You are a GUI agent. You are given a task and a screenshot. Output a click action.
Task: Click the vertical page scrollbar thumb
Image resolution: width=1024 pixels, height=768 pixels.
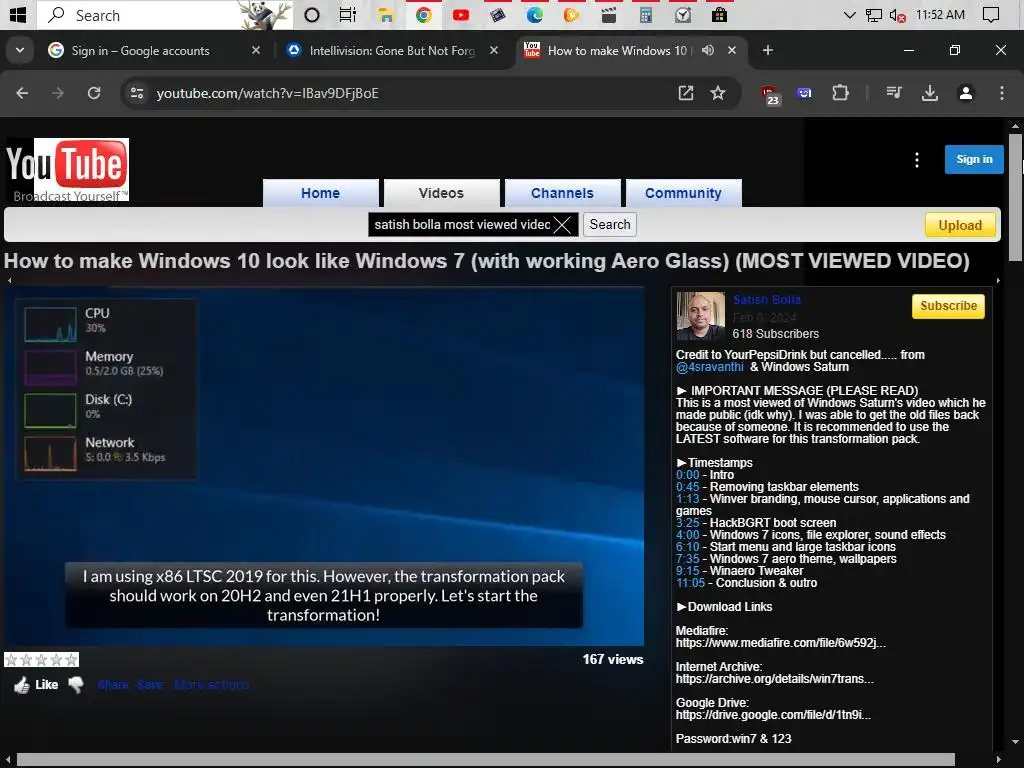pos(1016,197)
